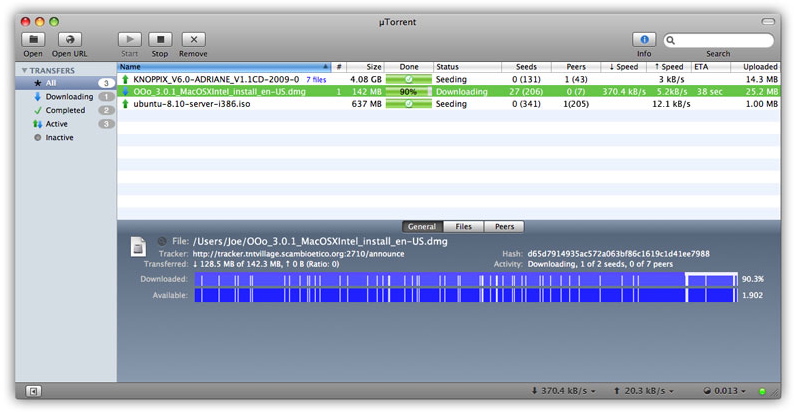Screen dimensions: 794x413
Task: Click the green seeding arrow for KNOPPIX
Action: pyautogui.click(x=125, y=79)
